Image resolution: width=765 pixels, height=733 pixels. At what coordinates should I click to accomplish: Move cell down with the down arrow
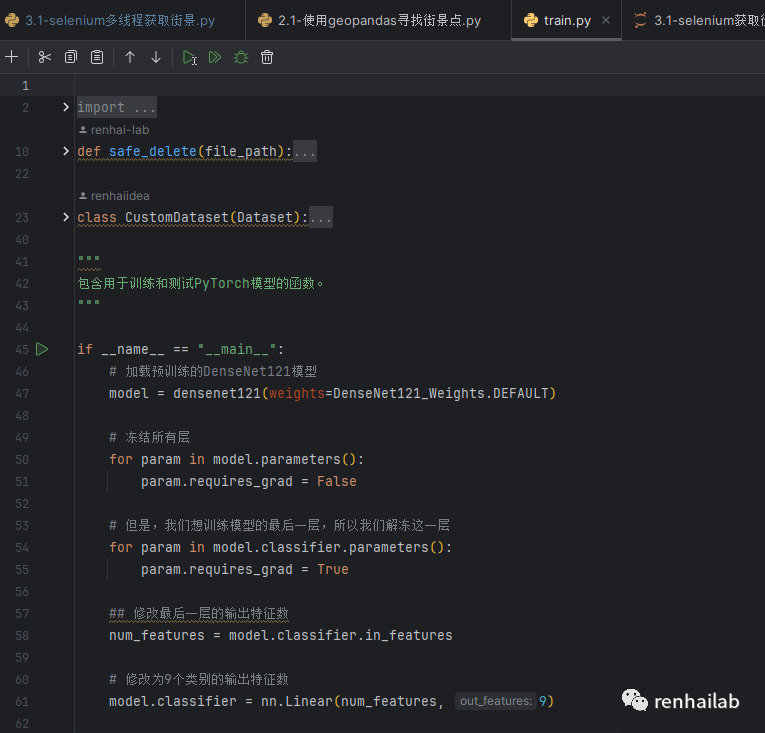[156, 57]
